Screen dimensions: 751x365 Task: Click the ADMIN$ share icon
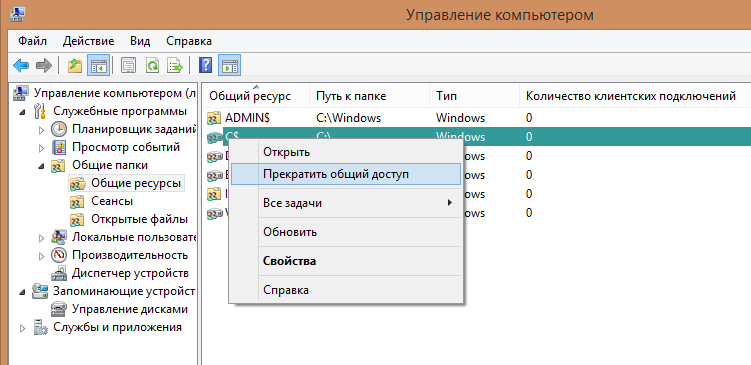[x=214, y=118]
